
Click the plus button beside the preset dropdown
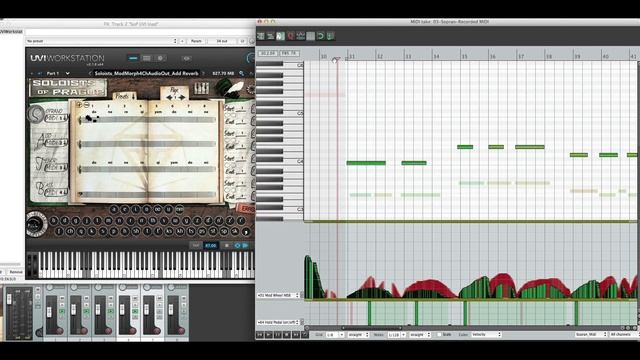182,41
